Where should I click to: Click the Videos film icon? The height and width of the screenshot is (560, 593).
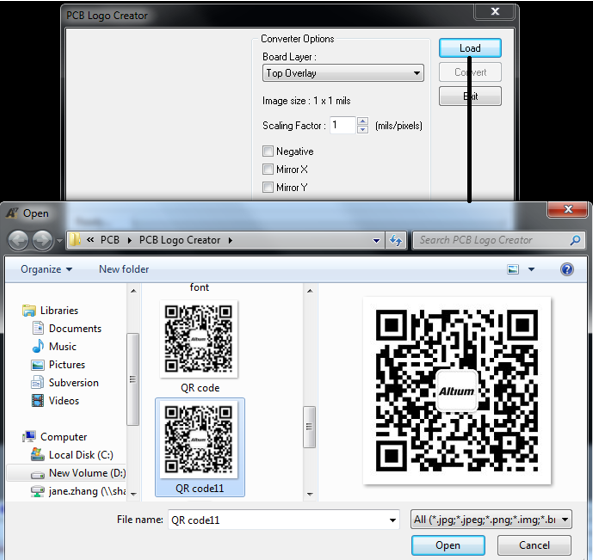pyautogui.click(x=38, y=400)
